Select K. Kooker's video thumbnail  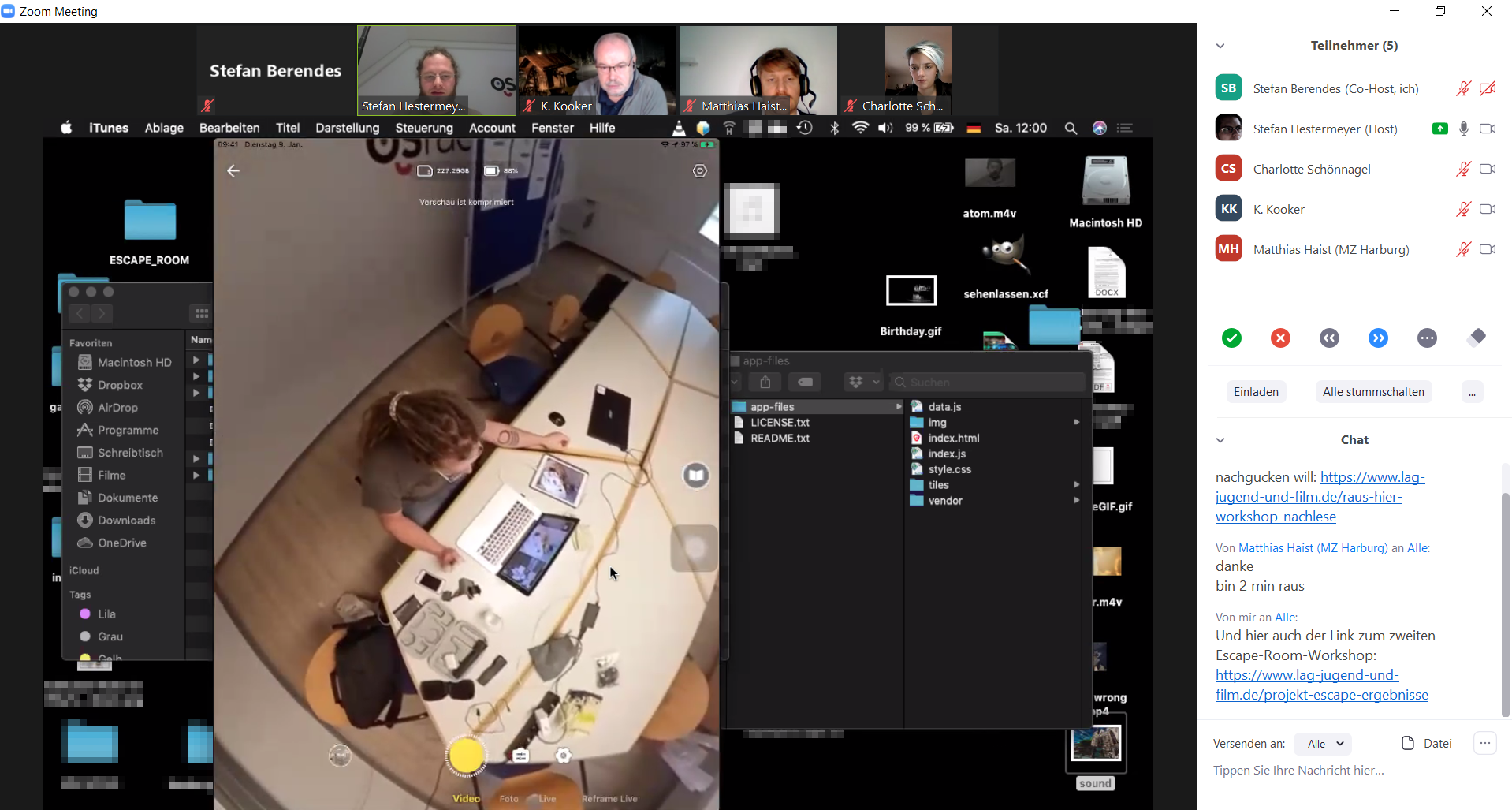coord(598,70)
